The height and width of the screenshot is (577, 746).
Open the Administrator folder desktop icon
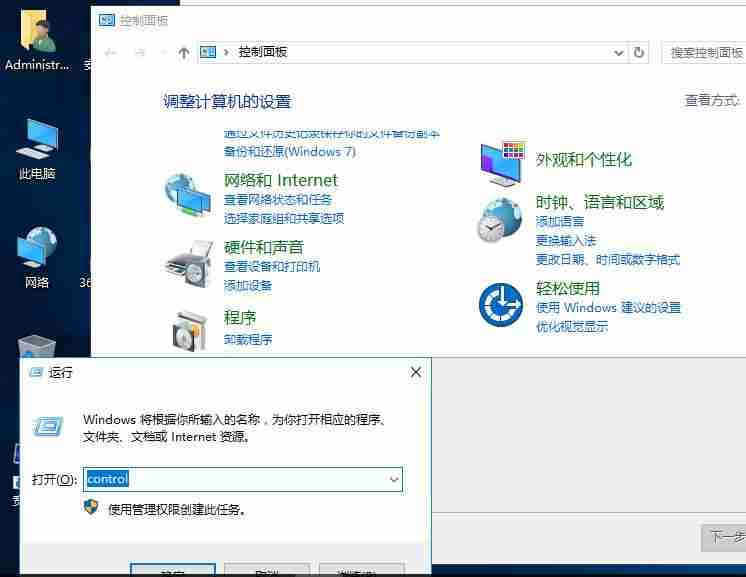tap(37, 40)
